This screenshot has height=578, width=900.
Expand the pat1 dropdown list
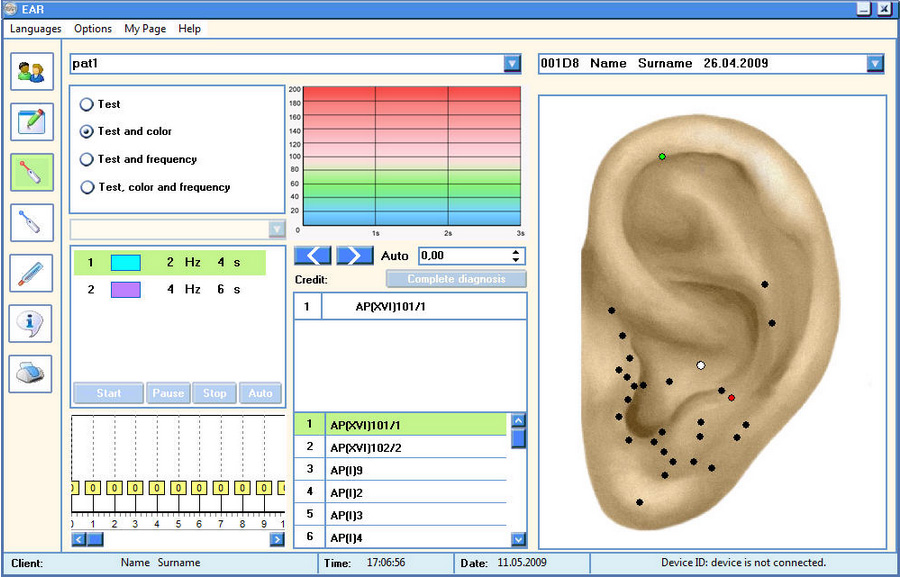(x=512, y=64)
